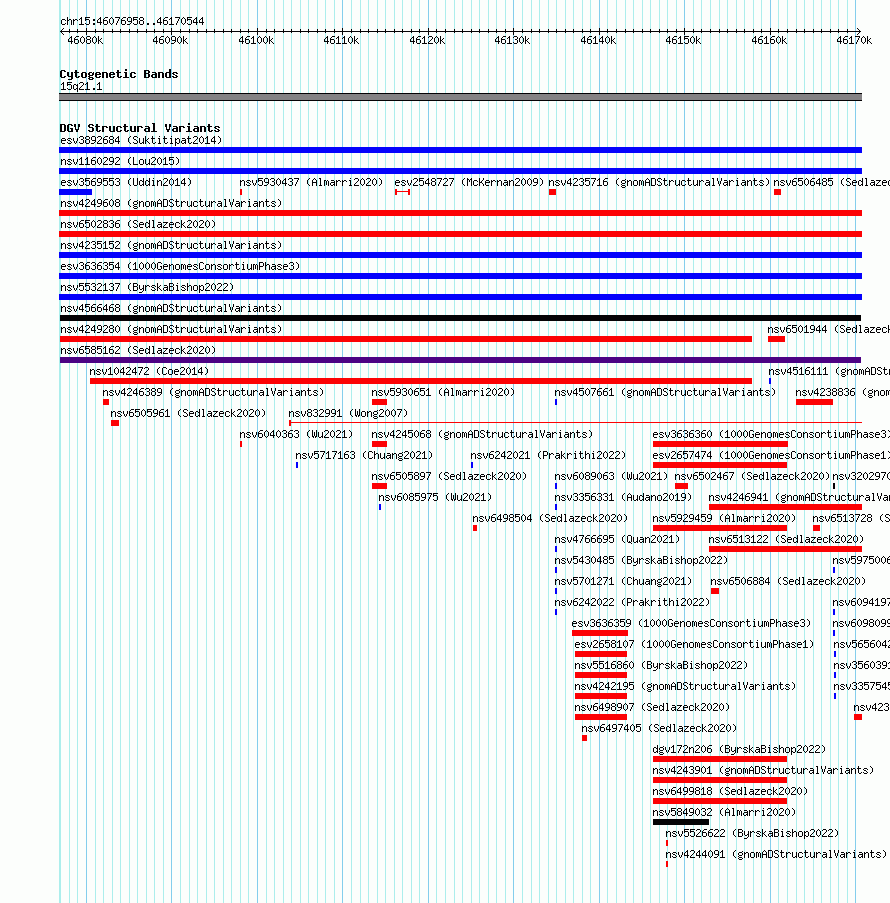Image resolution: width=890 pixels, height=903 pixels.
Task: Click the 46120k ruler position label
Action: [427, 40]
